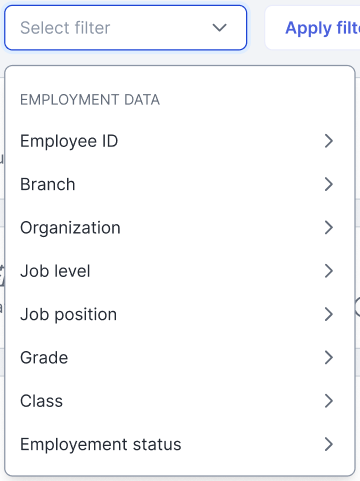Click the chevron next to Branch

[x=329, y=184]
